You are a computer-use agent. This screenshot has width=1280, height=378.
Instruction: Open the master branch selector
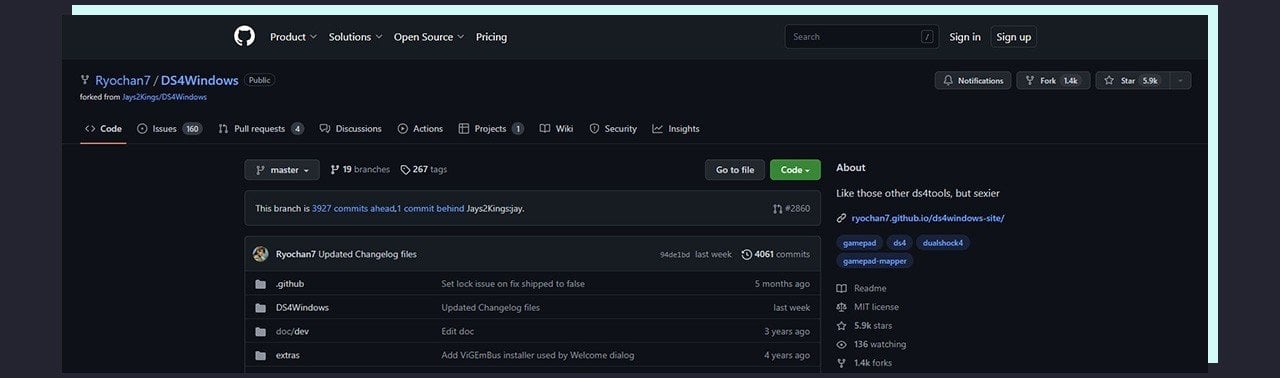(282, 170)
